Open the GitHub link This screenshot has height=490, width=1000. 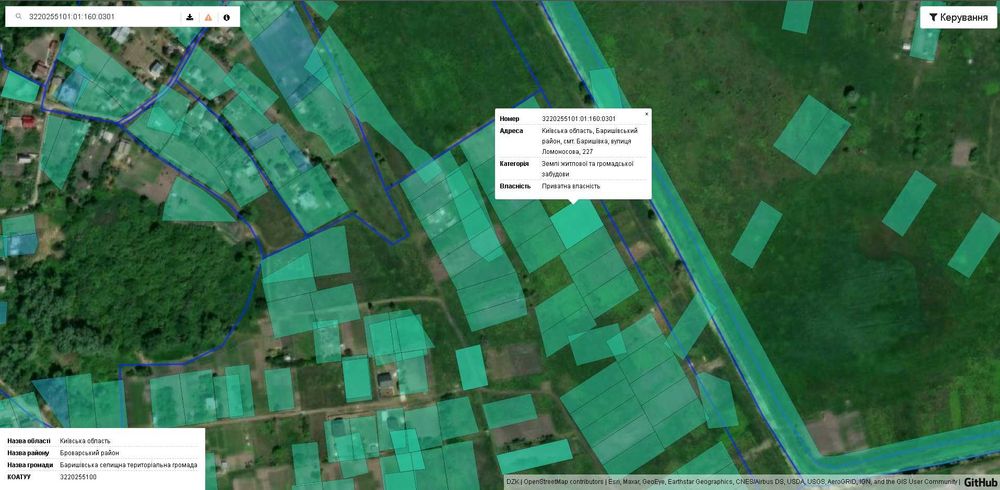point(981,482)
